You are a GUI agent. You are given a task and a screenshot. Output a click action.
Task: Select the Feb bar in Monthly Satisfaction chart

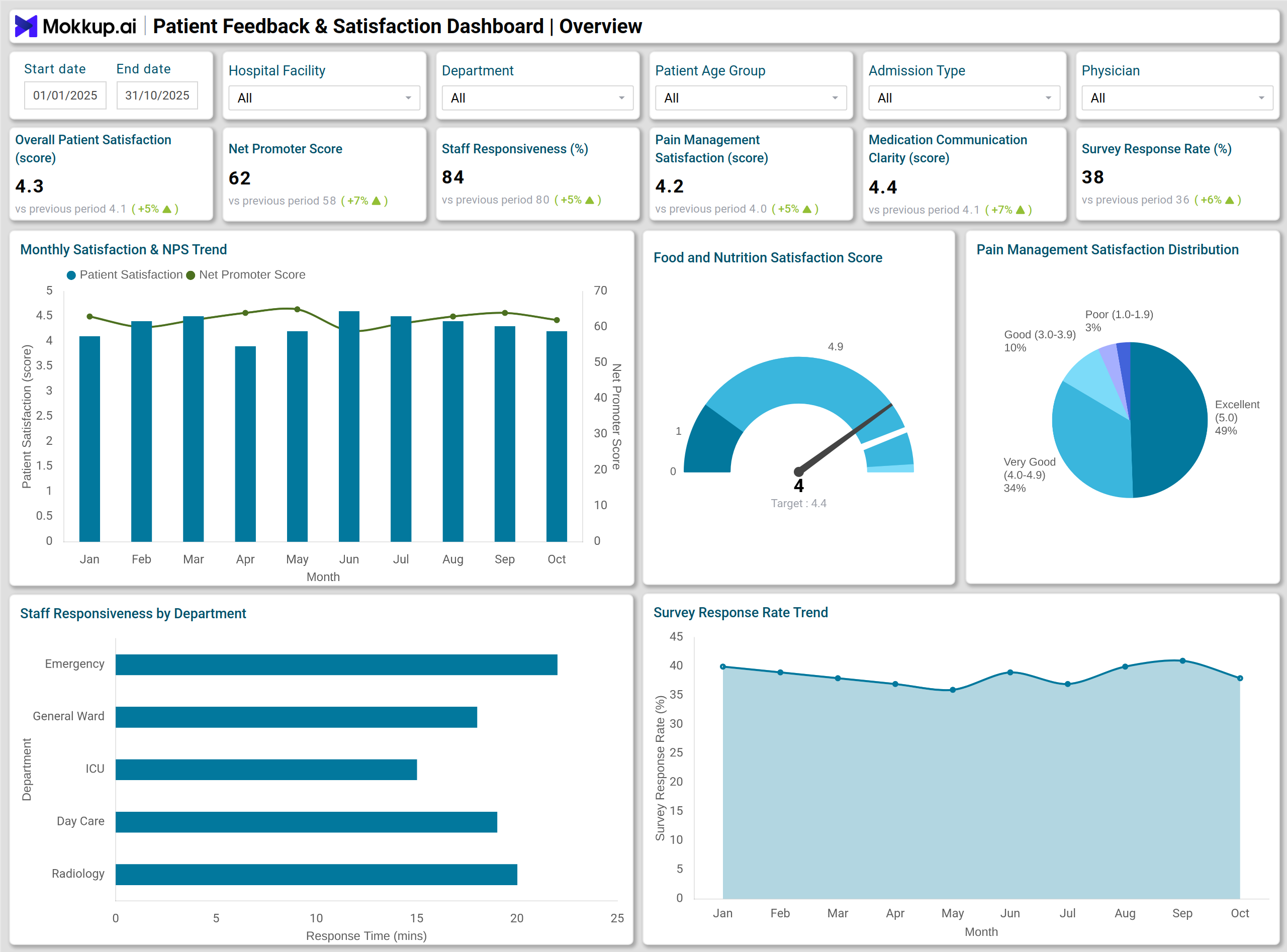click(x=141, y=432)
